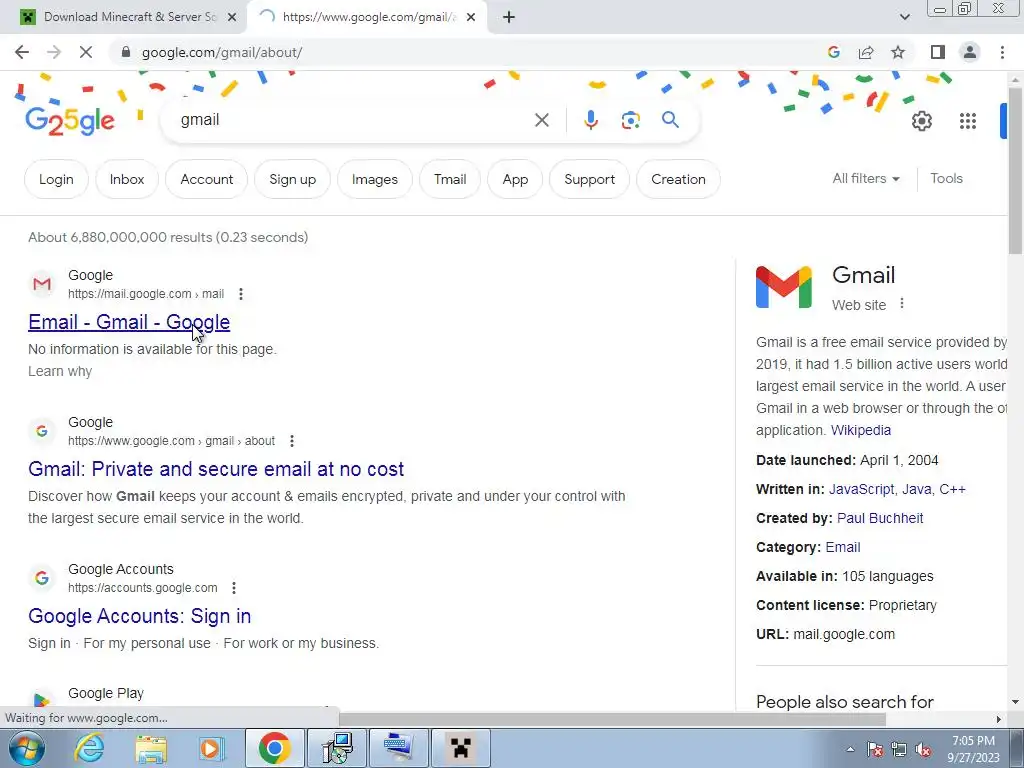
Task: Search by image using the Lens camera icon
Action: pyautogui.click(x=630, y=120)
